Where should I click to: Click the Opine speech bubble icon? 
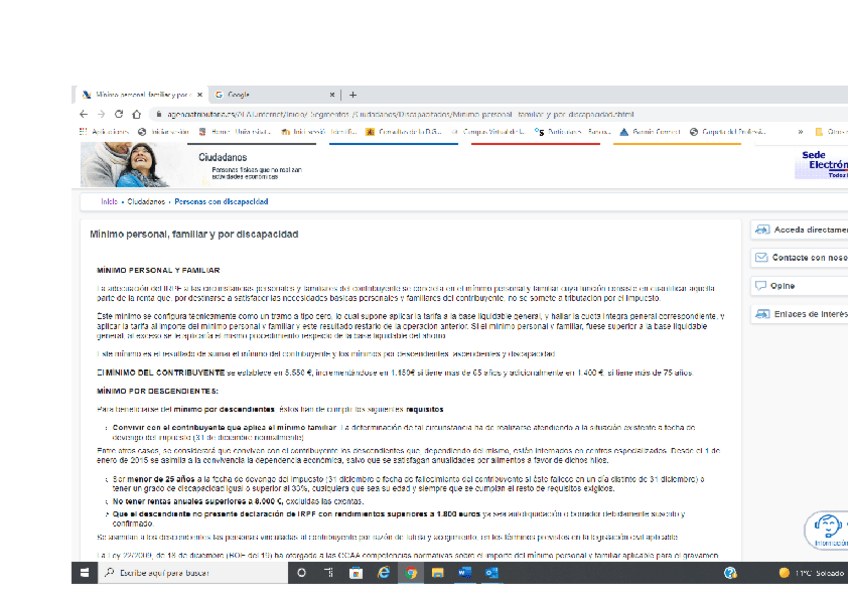click(761, 285)
